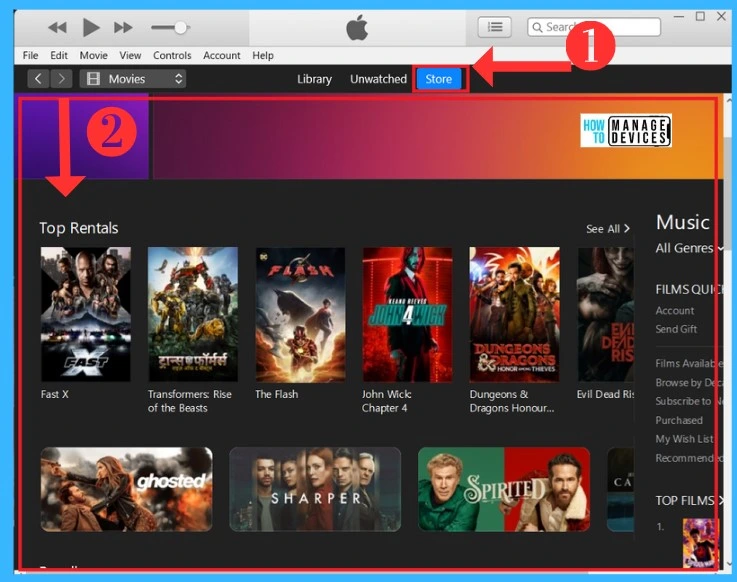The height and width of the screenshot is (582, 737).
Task: Go forward with the right chevron
Action: (61, 79)
